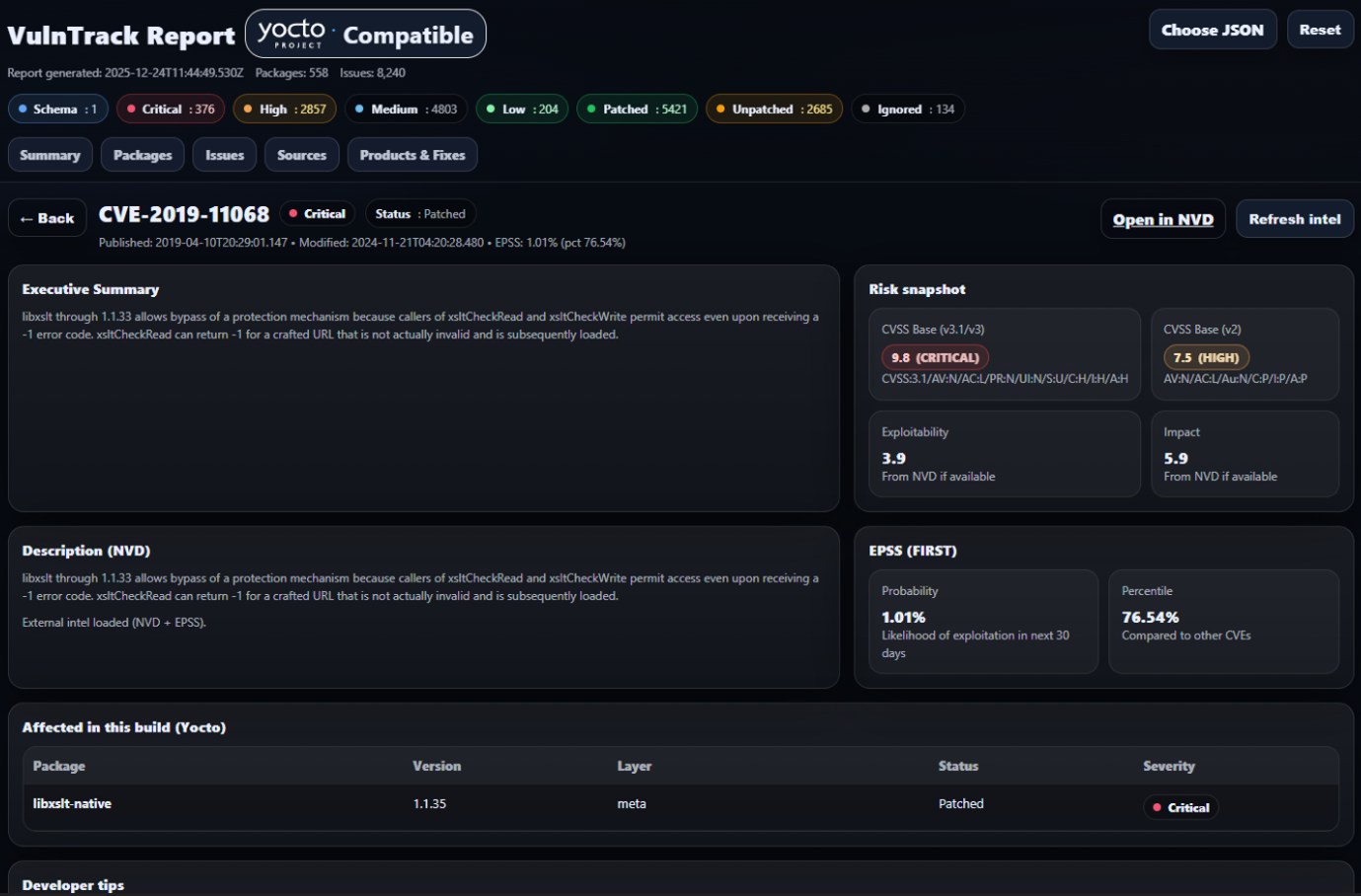
Task: Toggle the Ignored : 134 filter chip
Action: (x=908, y=109)
